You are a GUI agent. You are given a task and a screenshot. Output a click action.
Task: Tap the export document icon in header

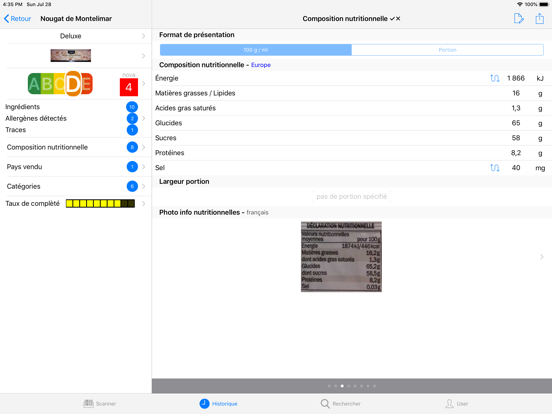coord(519,18)
